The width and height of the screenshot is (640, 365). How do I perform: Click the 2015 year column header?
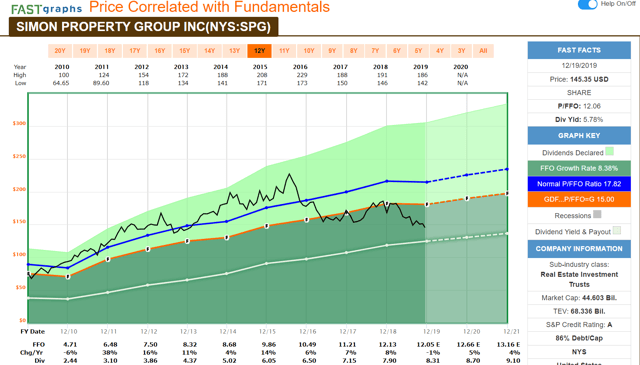click(260, 67)
